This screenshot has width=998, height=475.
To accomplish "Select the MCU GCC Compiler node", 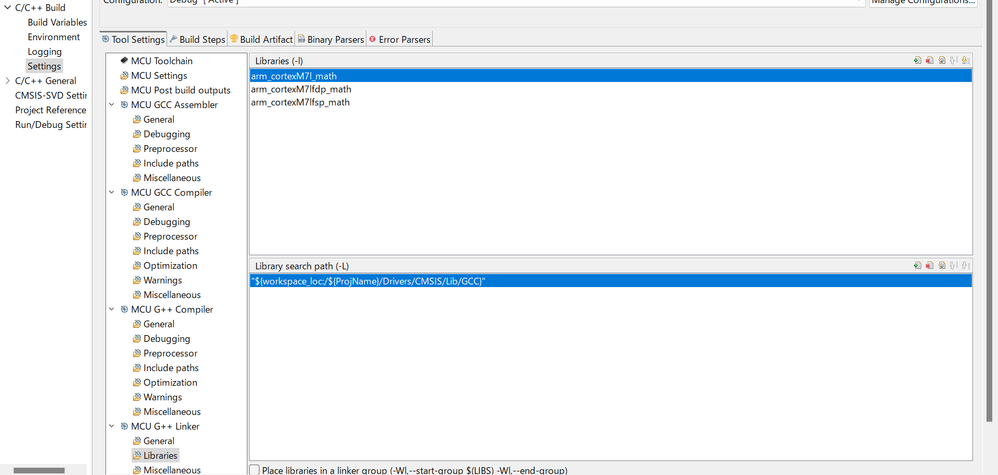I will pos(166,193).
